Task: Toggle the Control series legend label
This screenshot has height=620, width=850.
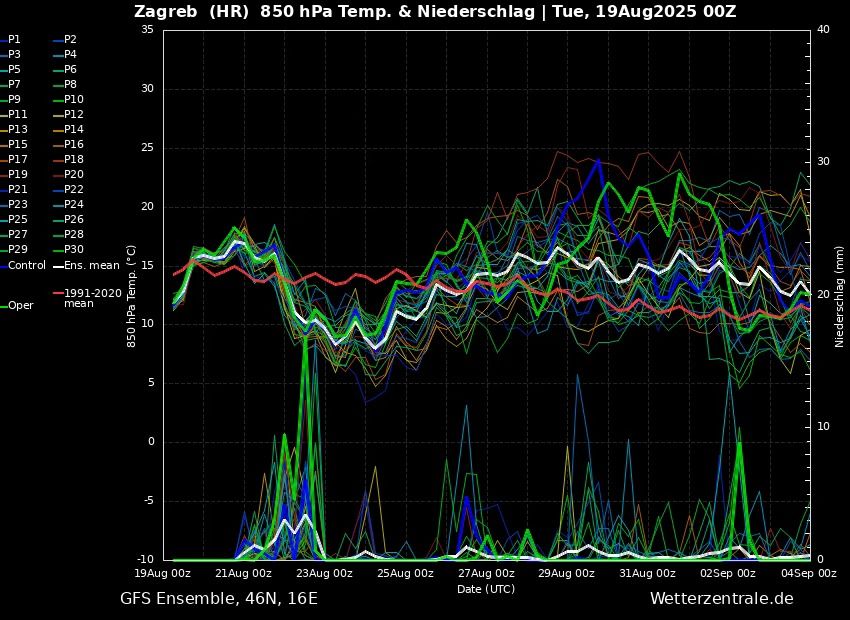Action: 28,265
